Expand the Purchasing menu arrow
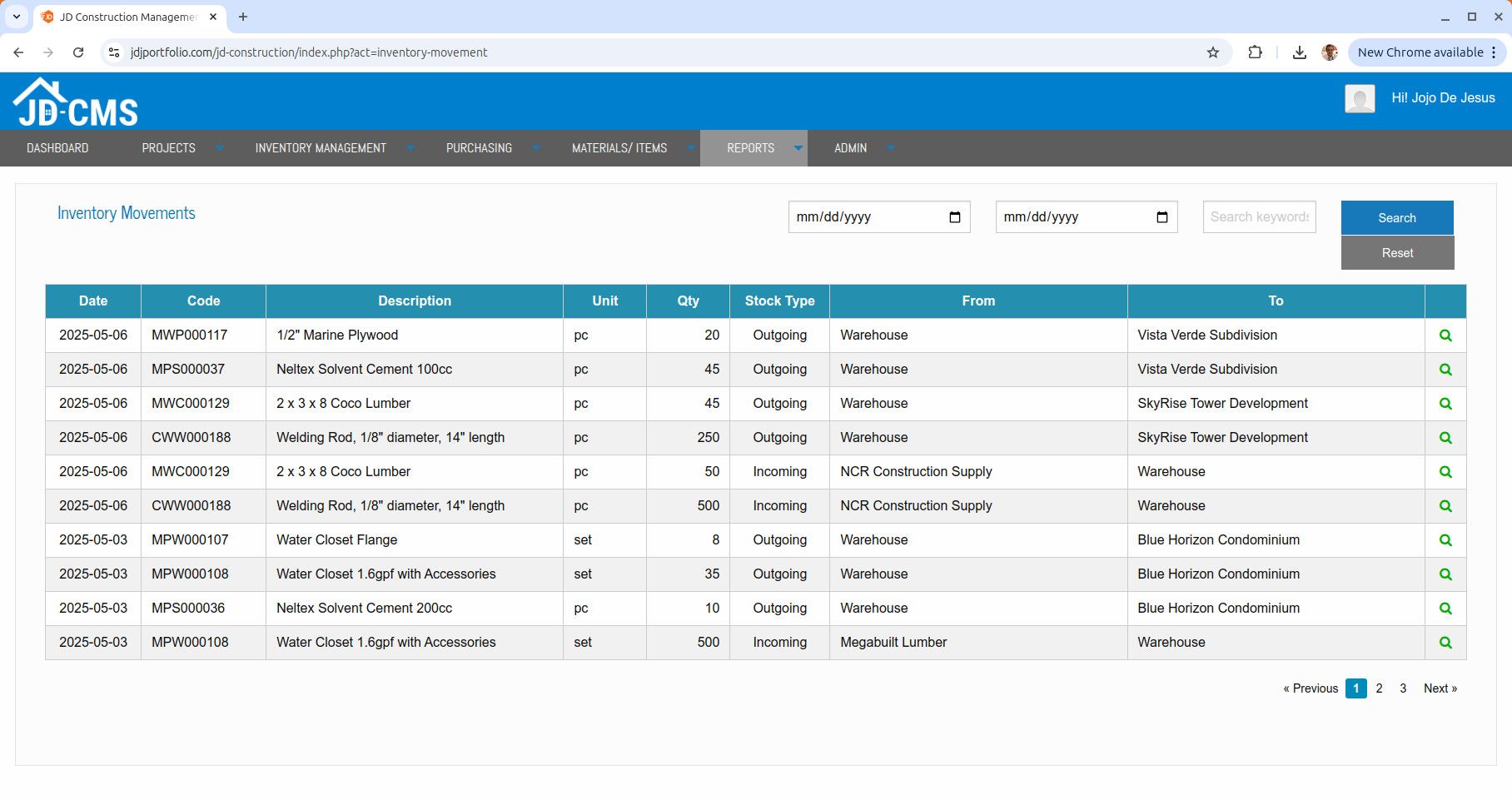Viewport: 1512px width, 800px height. (536, 148)
